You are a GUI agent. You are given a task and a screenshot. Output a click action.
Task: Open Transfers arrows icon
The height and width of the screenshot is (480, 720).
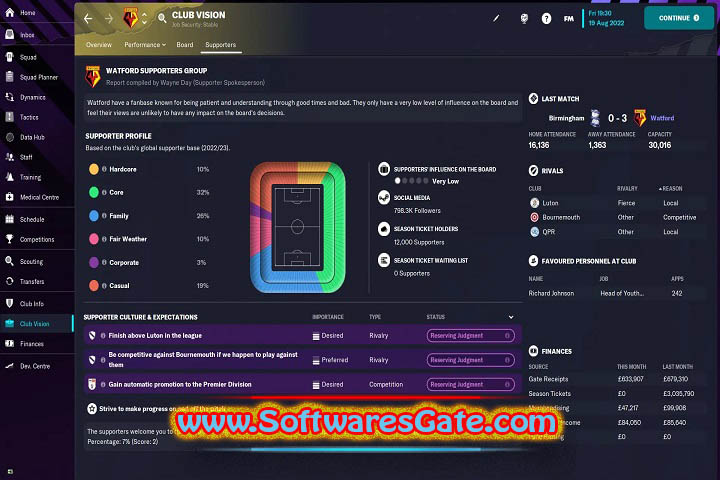pyautogui.click(x=10, y=281)
